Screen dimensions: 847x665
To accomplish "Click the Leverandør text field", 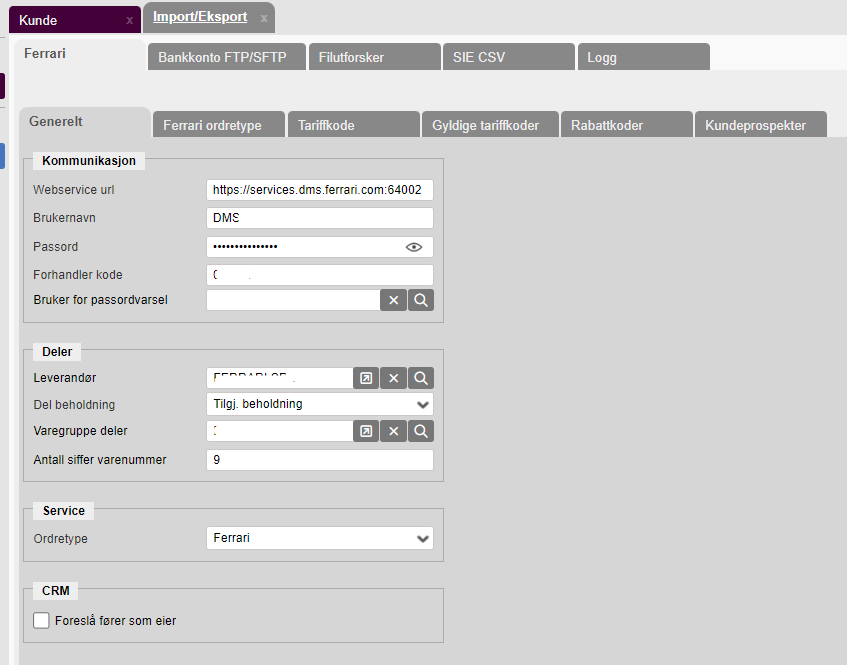I will [280, 378].
